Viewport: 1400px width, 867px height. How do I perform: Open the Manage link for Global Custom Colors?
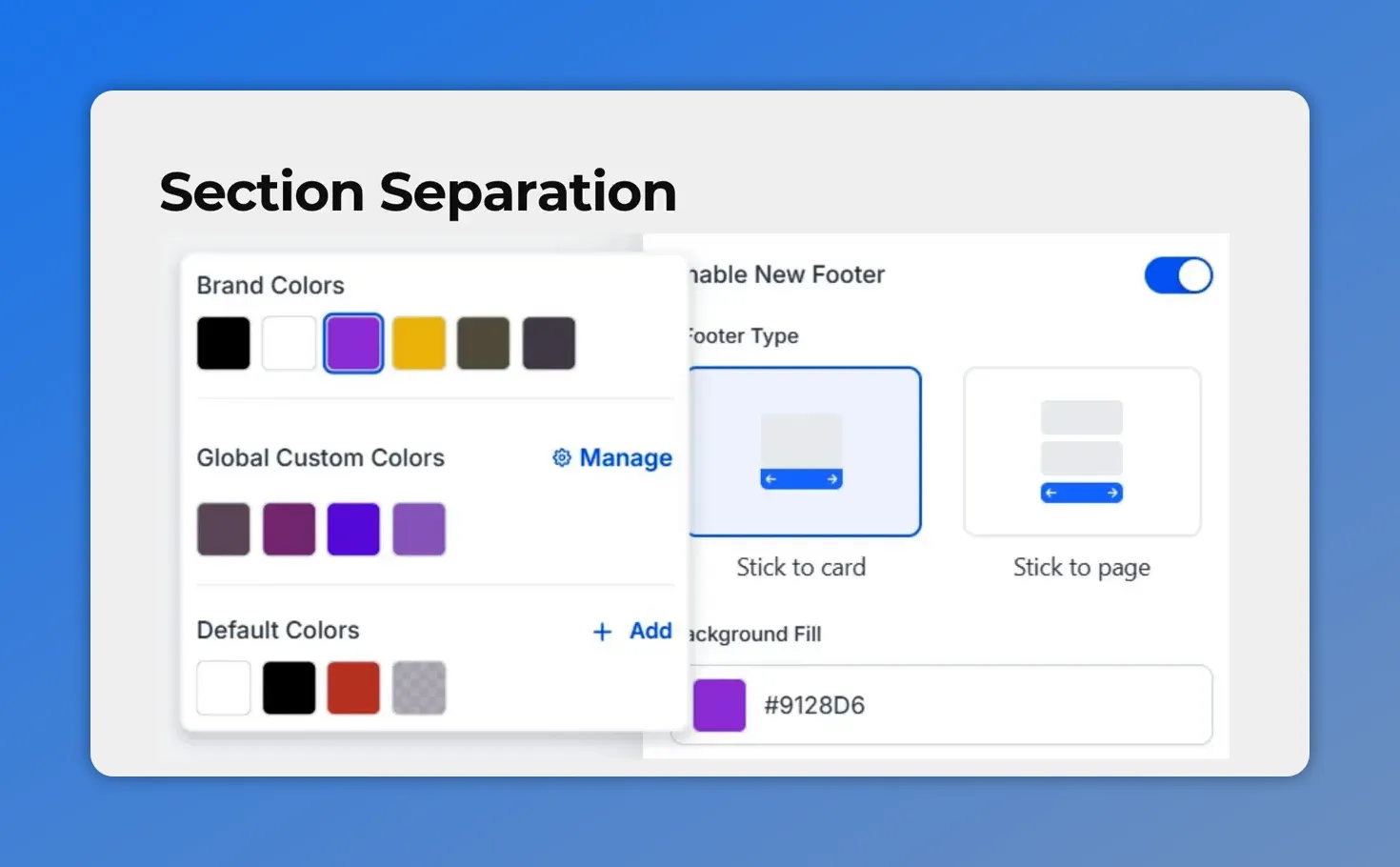(x=626, y=458)
